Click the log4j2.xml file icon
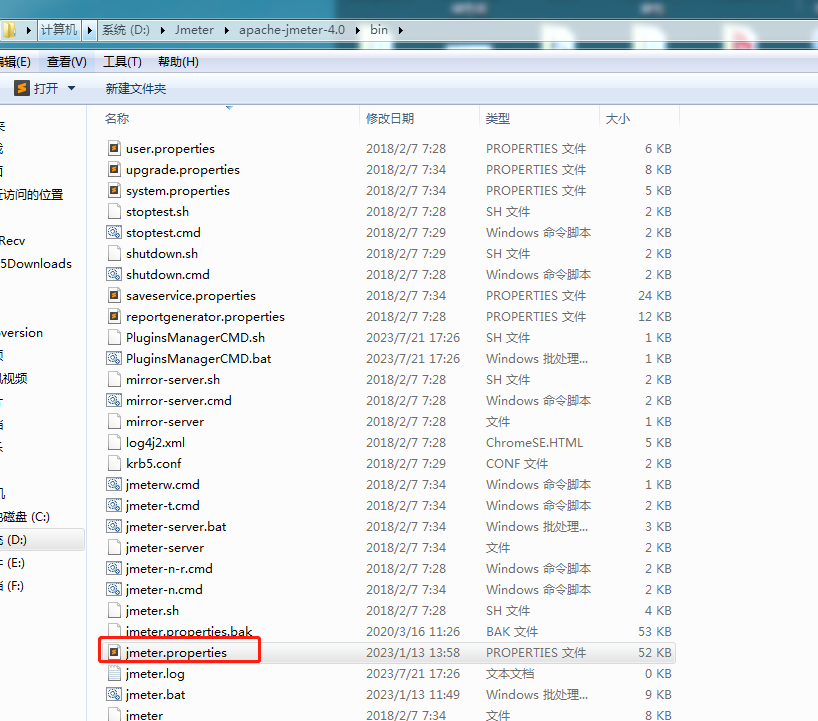 (x=113, y=442)
